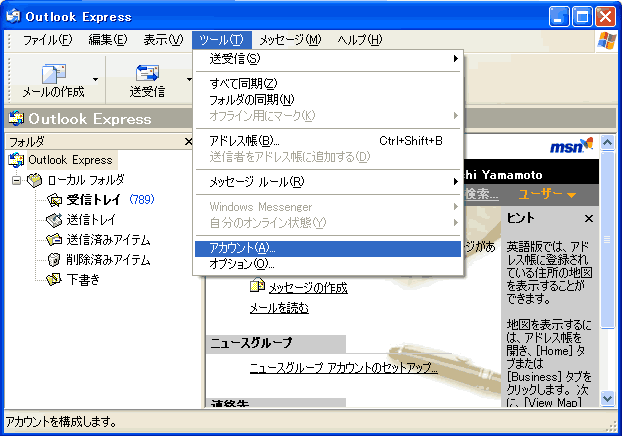Open the 表示(V) menu

[163, 40]
